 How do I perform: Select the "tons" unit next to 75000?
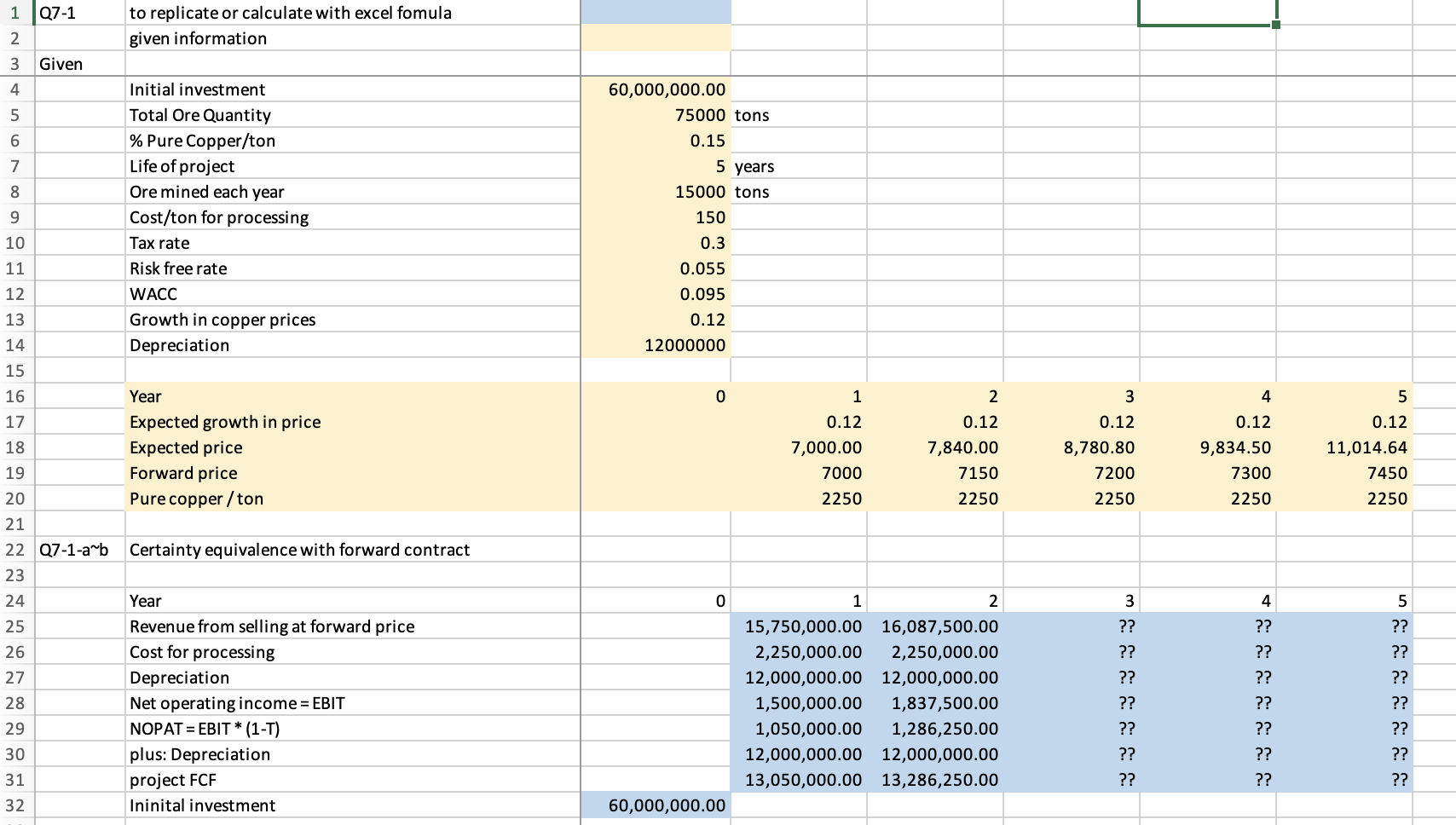[752, 115]
